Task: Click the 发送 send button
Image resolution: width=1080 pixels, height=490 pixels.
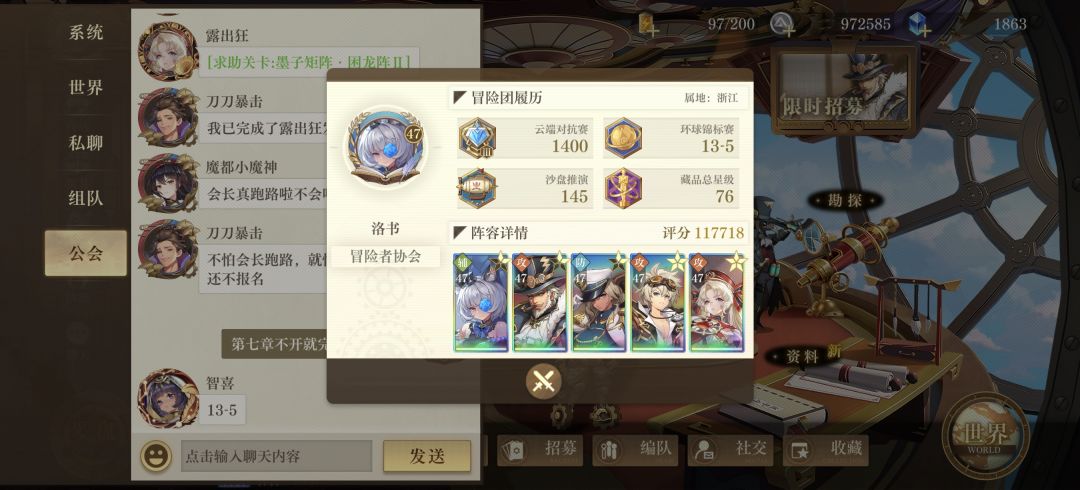Action: tap(427, 456)
